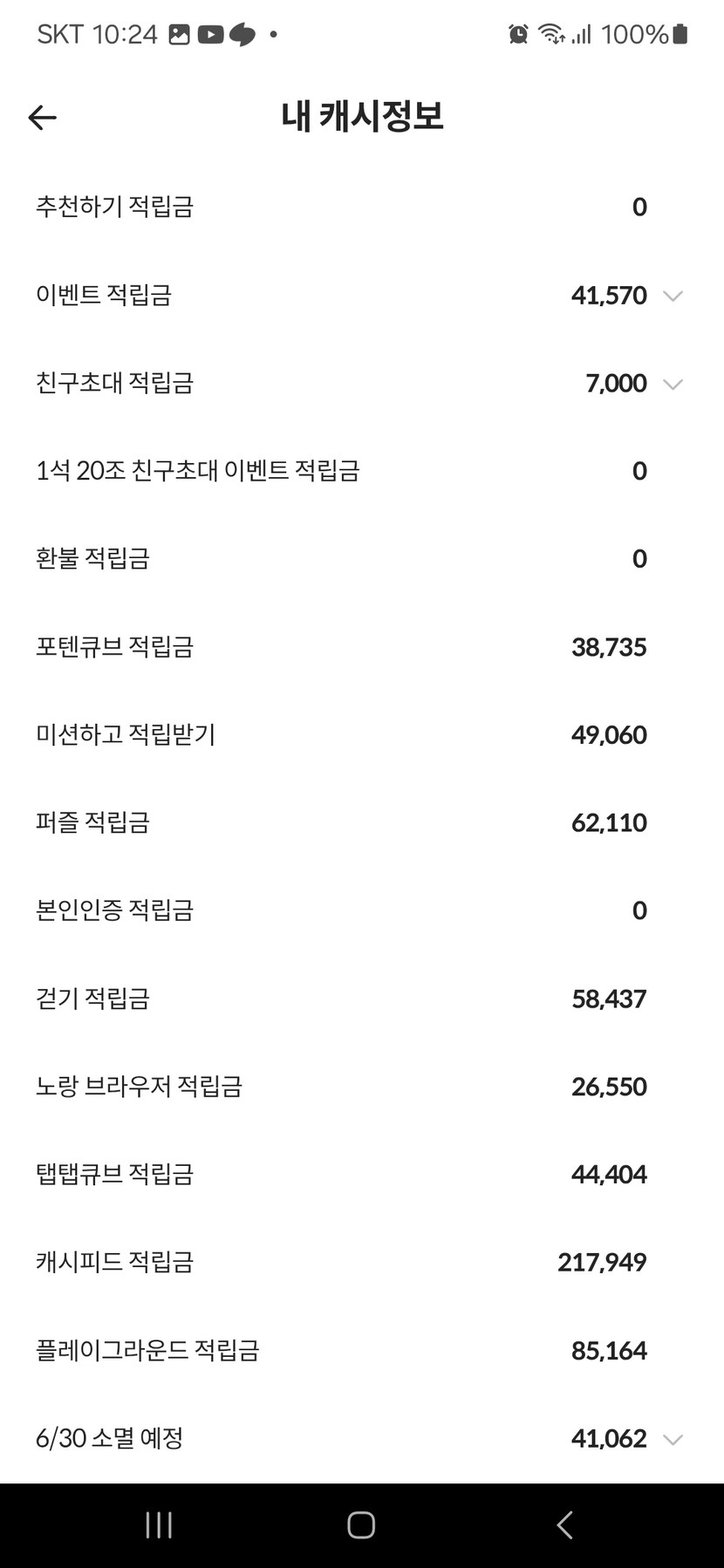Tap the YouTube notification icon
724x1568 pixels.
210,34
